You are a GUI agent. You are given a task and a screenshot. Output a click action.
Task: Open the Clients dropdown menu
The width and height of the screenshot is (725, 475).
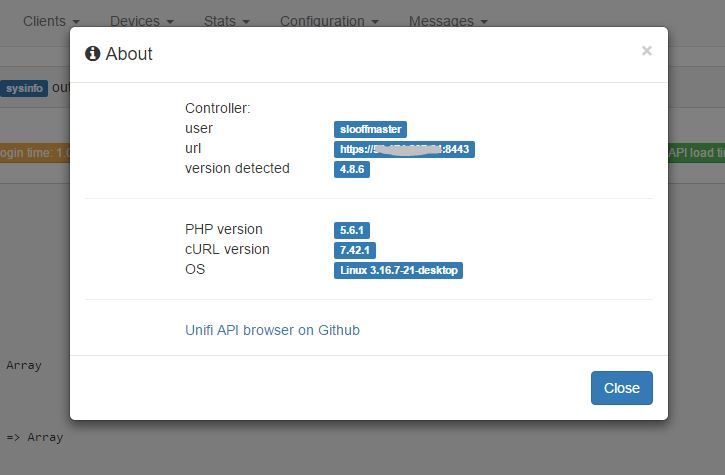51,20
